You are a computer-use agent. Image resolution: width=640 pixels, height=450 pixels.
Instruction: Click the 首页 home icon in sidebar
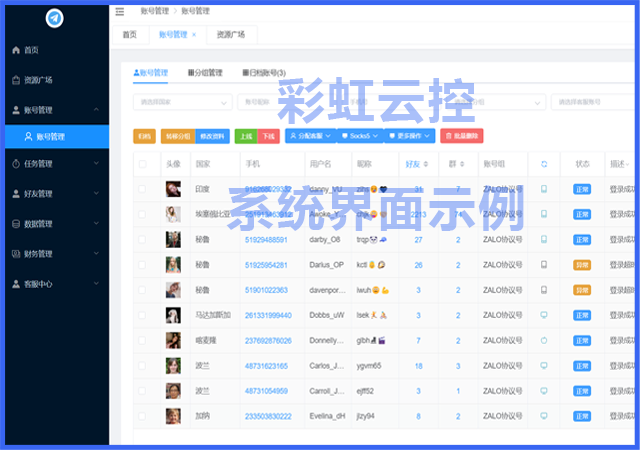point(15,50)
